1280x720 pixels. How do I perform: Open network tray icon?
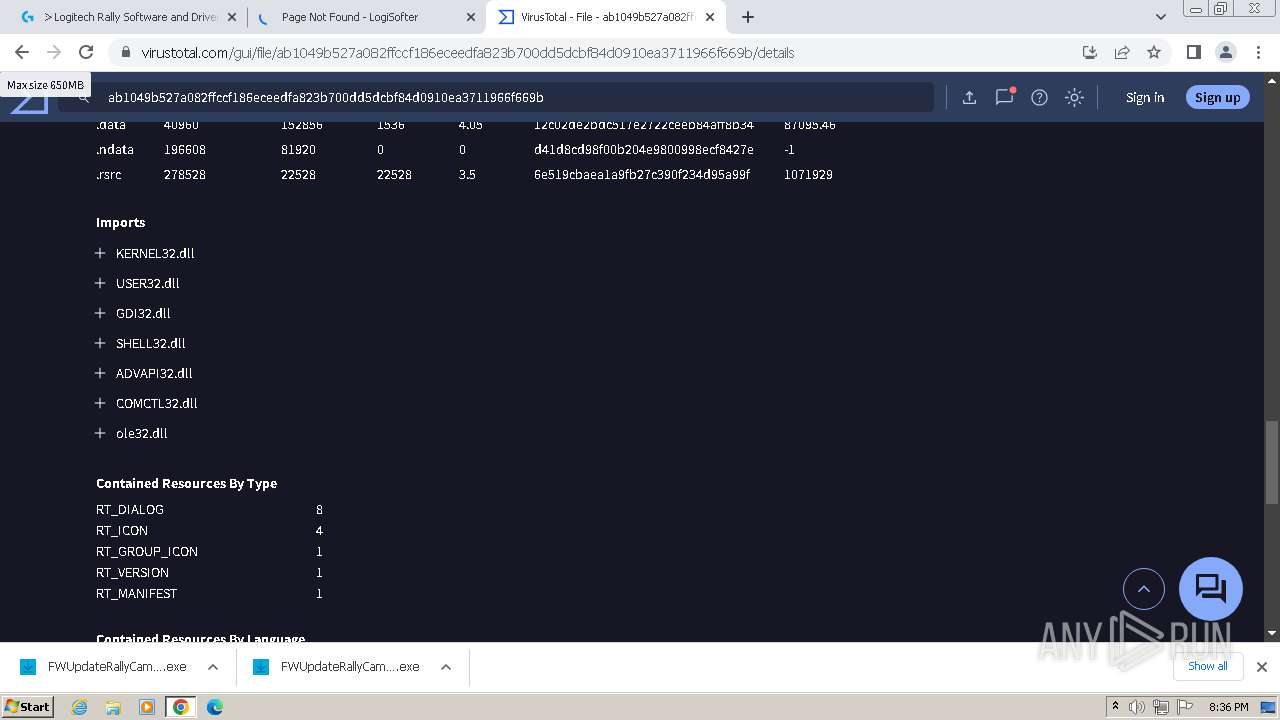(x=1160, y=707)
